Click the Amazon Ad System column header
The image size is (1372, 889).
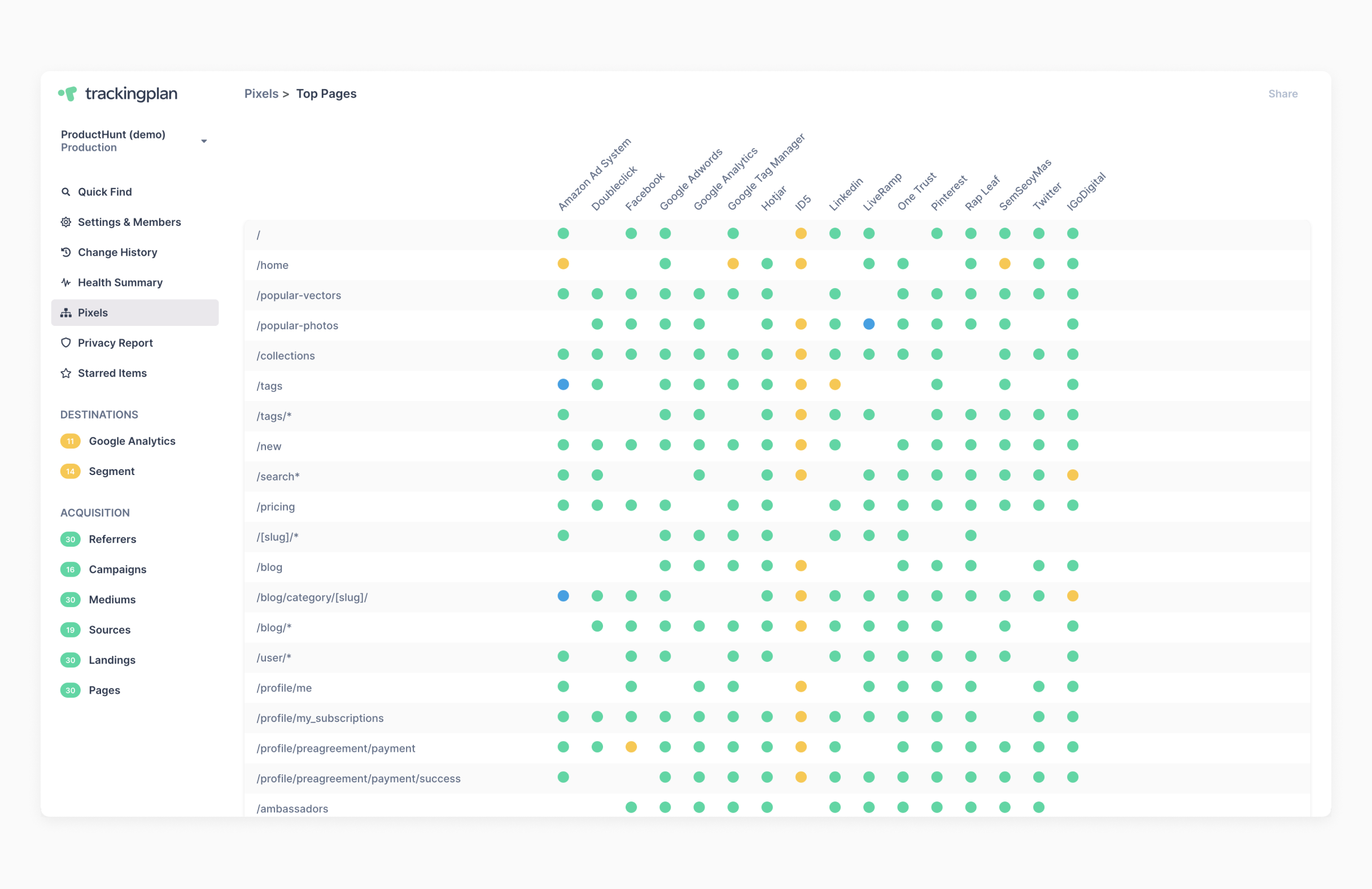(x=595, y=174)
